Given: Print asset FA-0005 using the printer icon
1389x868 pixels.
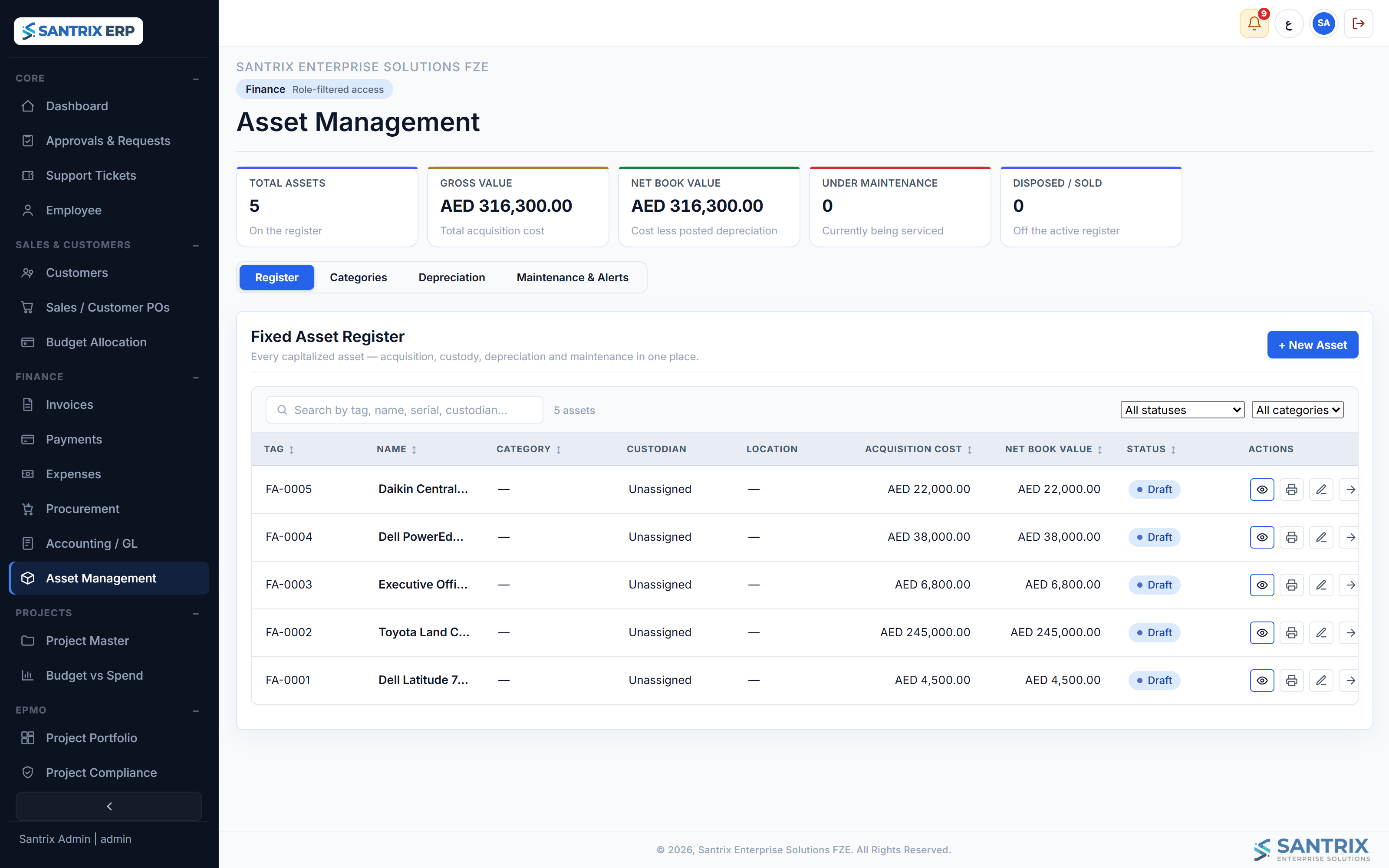Looking at the screenshot, I should (1291, 489).
